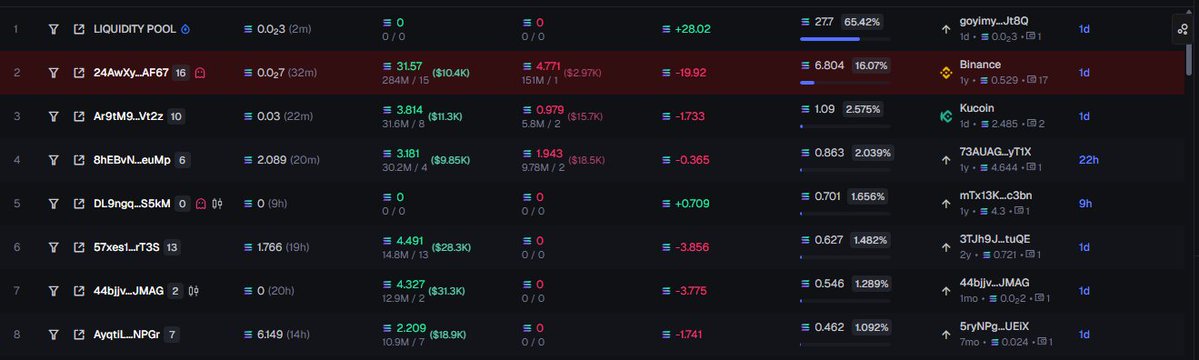Open DL9ngq...S5kM external link icon
This screenshot has height=360, width=1199.
tap(78, 203)
